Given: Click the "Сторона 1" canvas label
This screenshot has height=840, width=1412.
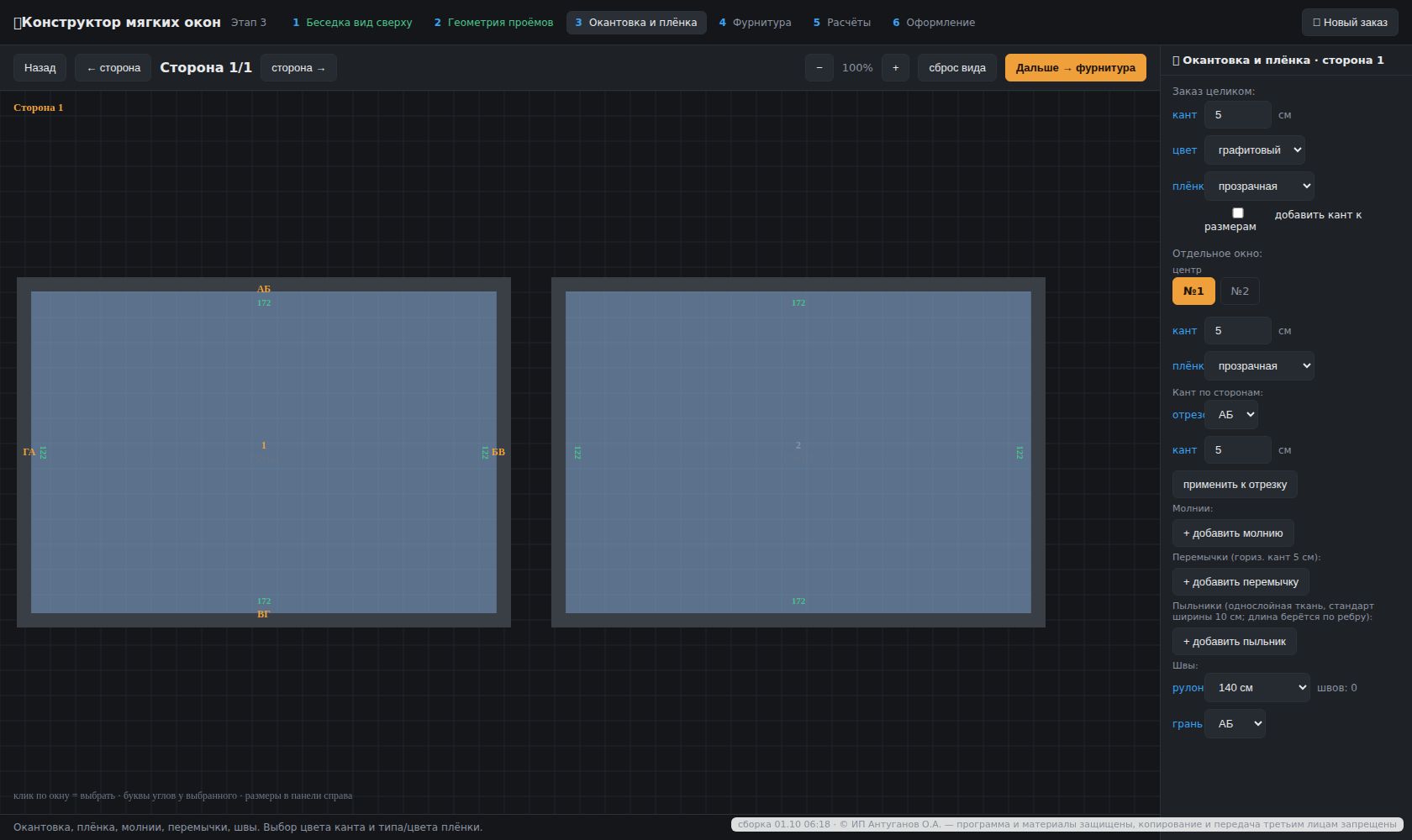Looking at the screenshot, I should click(39, 108).
